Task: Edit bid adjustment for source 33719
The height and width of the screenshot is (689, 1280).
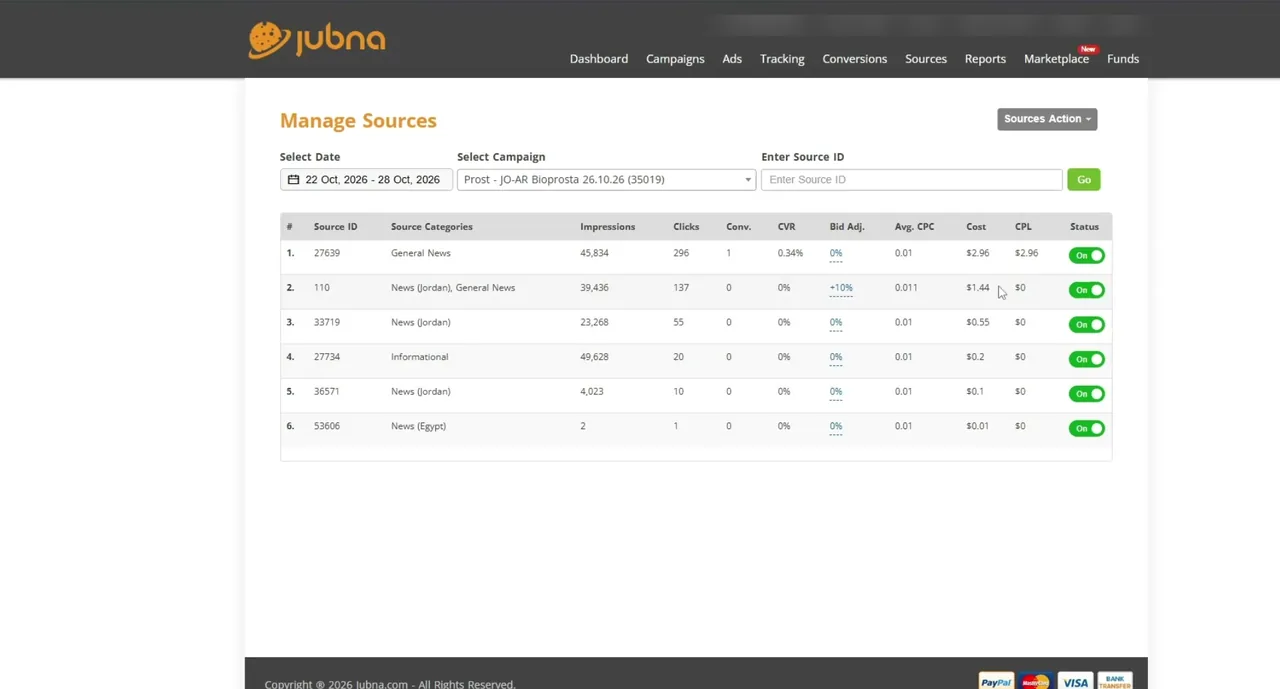Action: pos(836,323)
